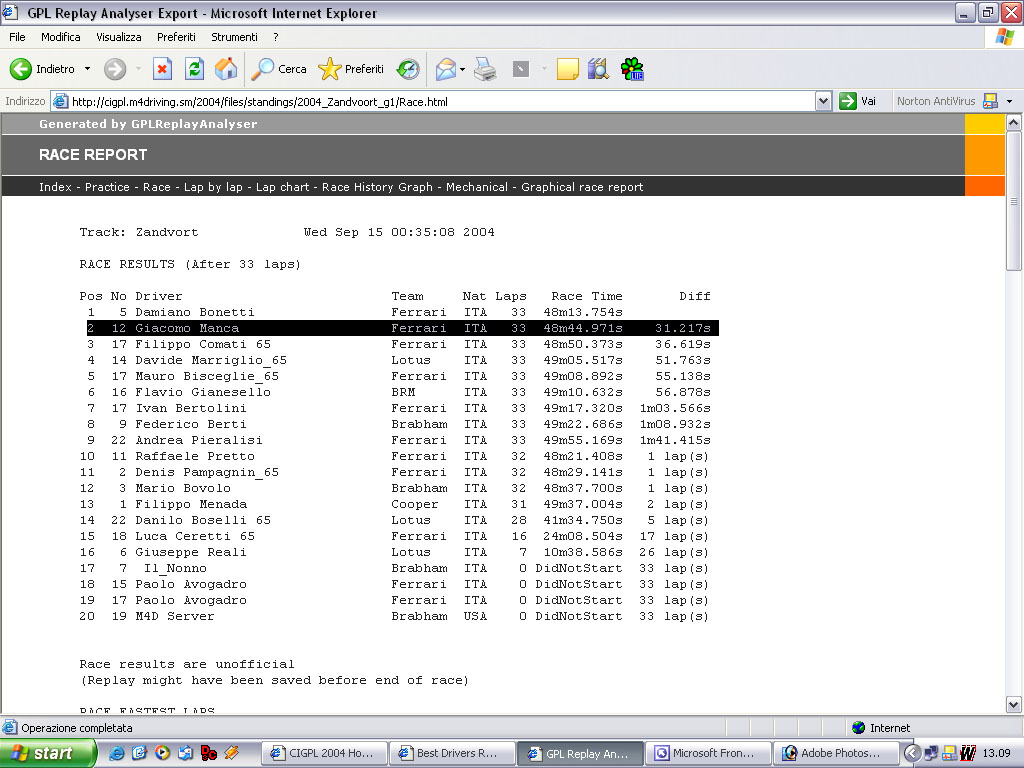
Task: Click the vertical scrollbar down arrow
Action: pos(1014,705)
